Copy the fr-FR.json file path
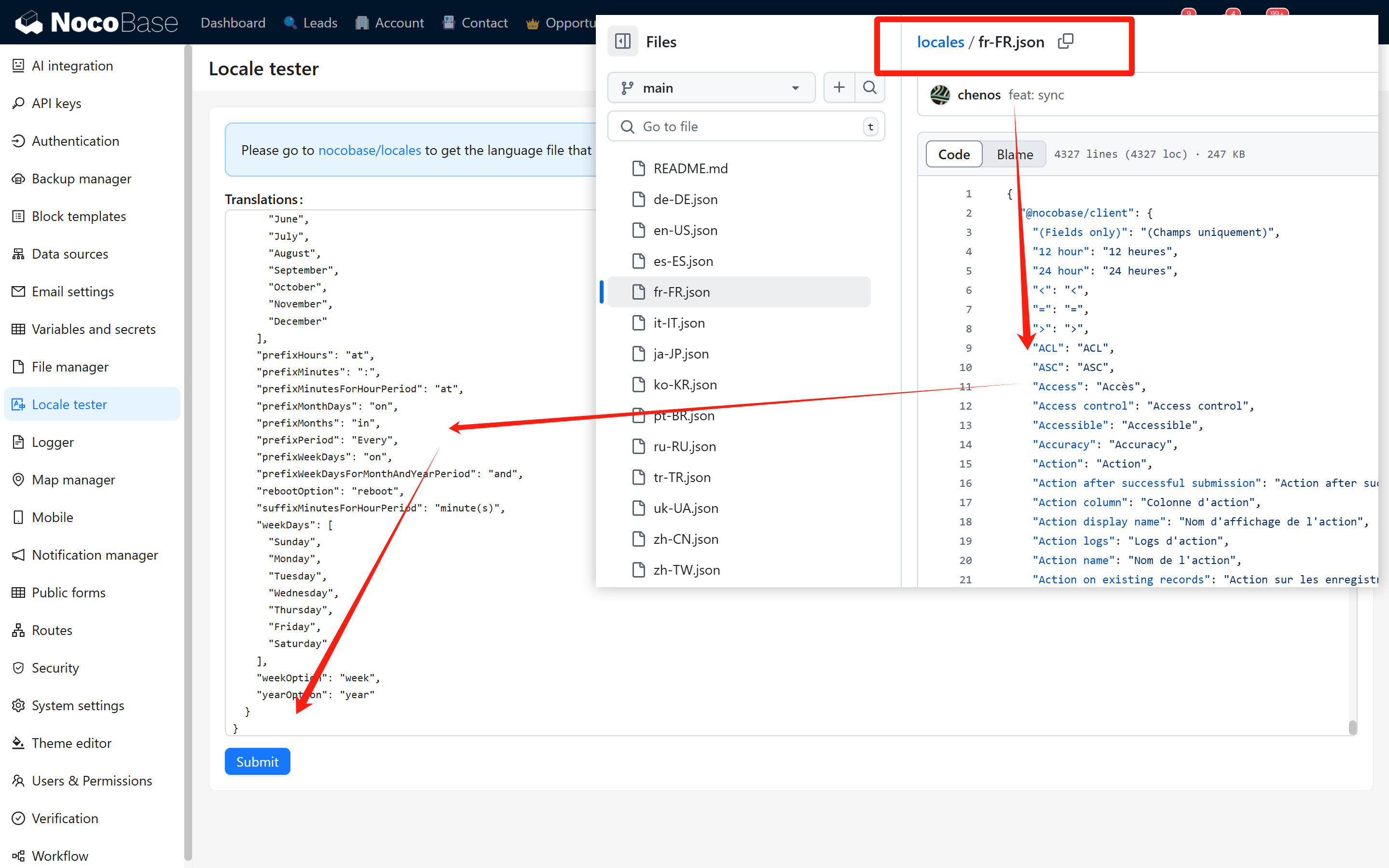The width and height of the screenshot is (1389, 868). coord(1065,41)
